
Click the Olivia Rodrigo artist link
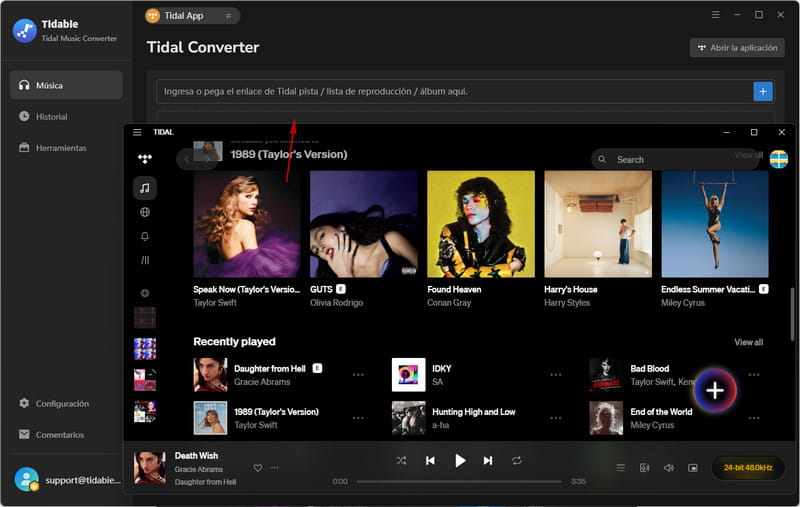click(x=336, y=302)
